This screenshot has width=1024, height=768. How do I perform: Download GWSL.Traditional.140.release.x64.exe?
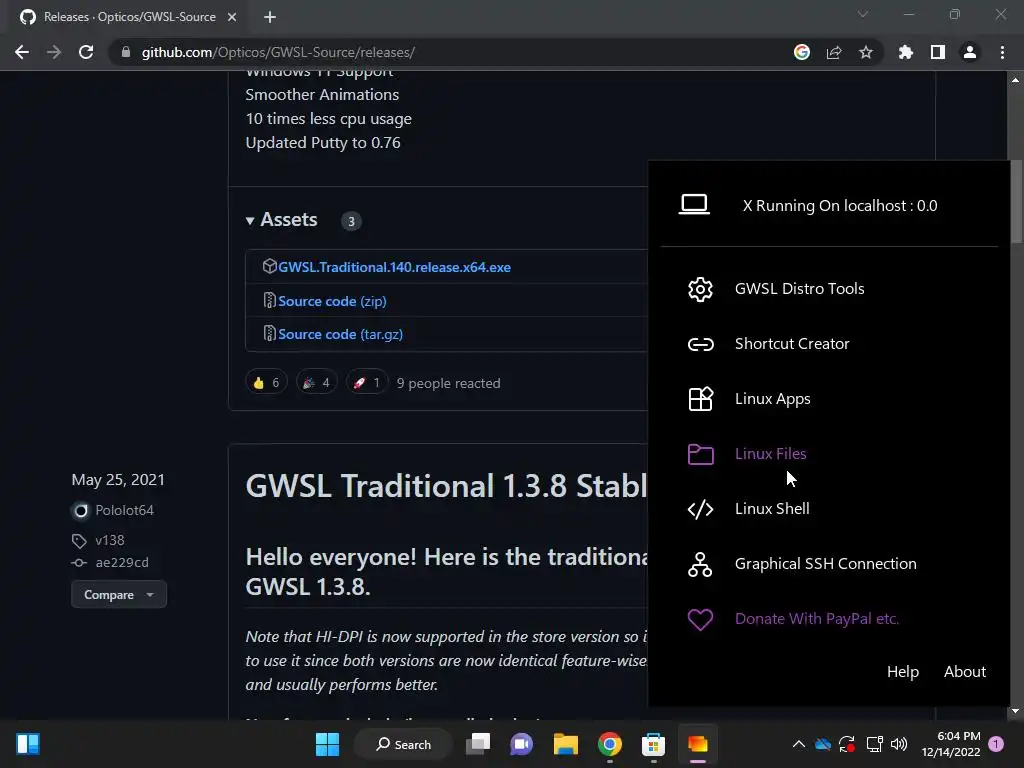pyautogui.click(x=394, y=267)
